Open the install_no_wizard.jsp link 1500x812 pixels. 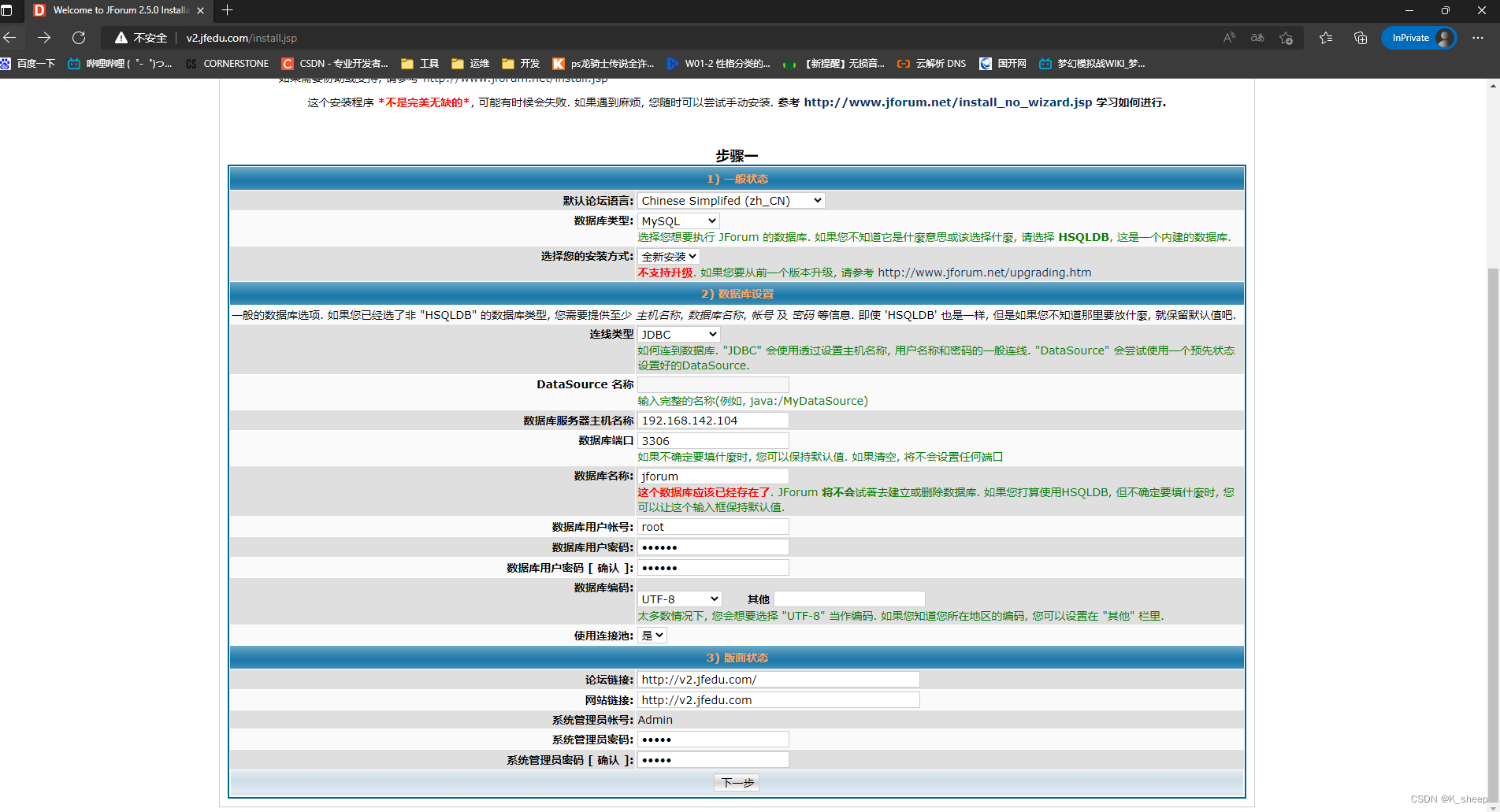click(948, 102)
